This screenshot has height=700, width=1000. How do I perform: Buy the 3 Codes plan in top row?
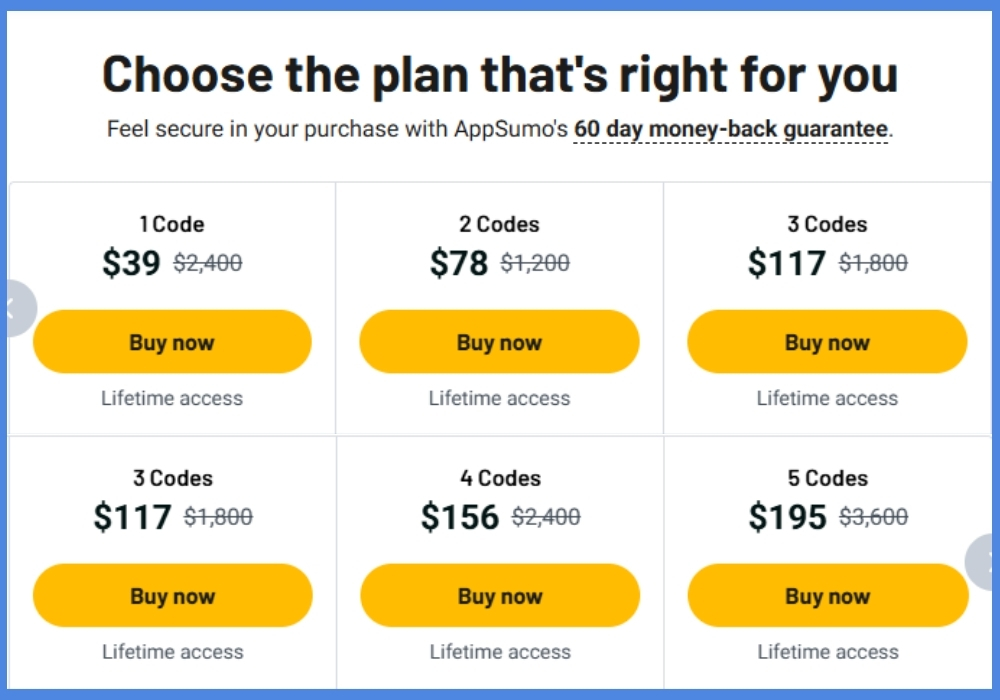click(827, 342)
